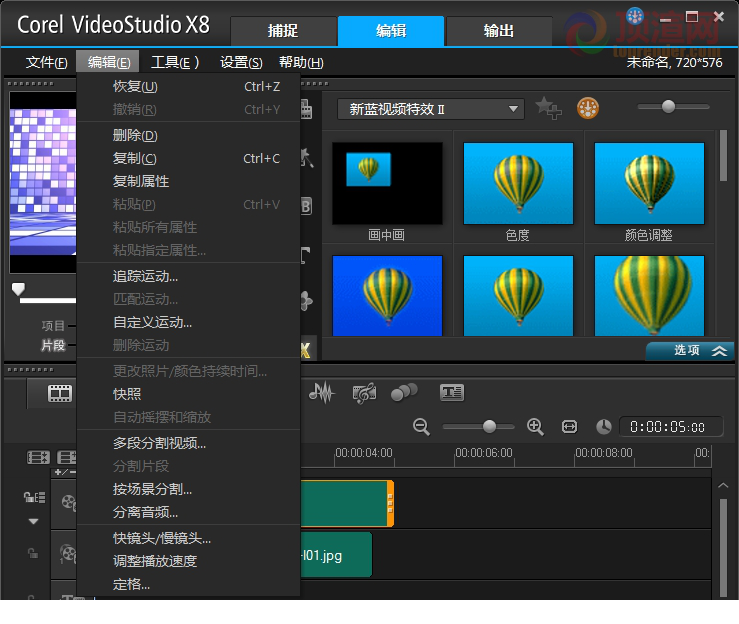
Task: Open the auto music icon
Action: click(x=364, y=393)
